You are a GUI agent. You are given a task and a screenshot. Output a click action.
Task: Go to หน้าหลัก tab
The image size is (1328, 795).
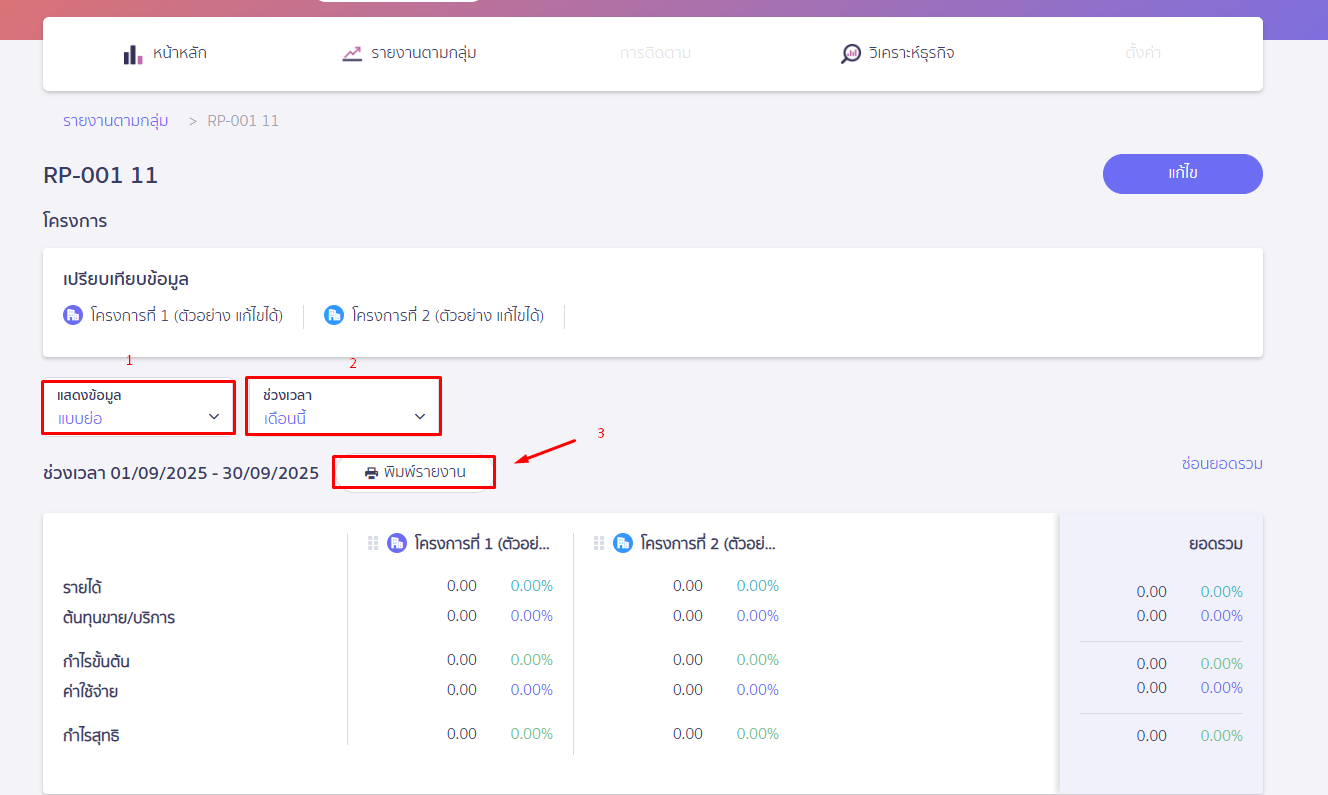(x=180, y=54)
